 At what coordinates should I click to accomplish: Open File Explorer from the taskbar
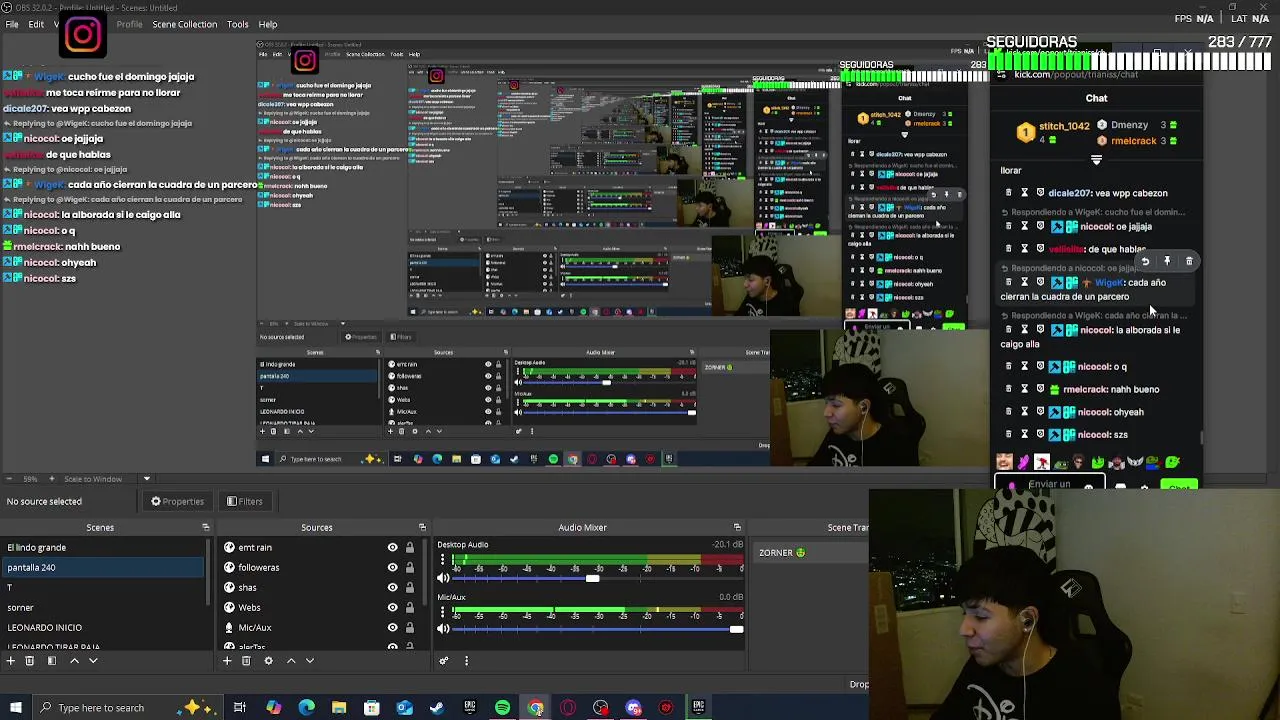[339, 708]
